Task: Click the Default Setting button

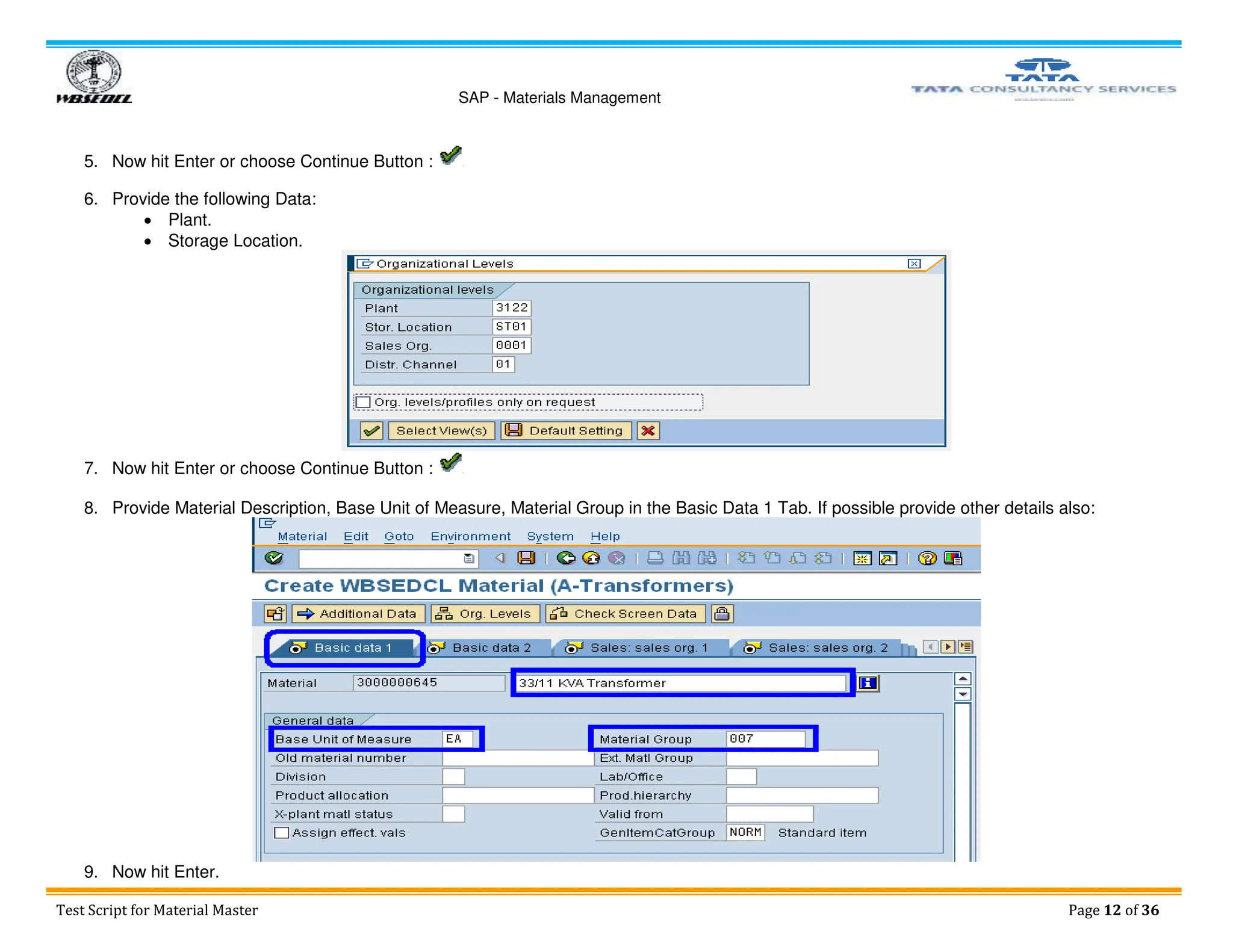Action: [x=566, y=430]
